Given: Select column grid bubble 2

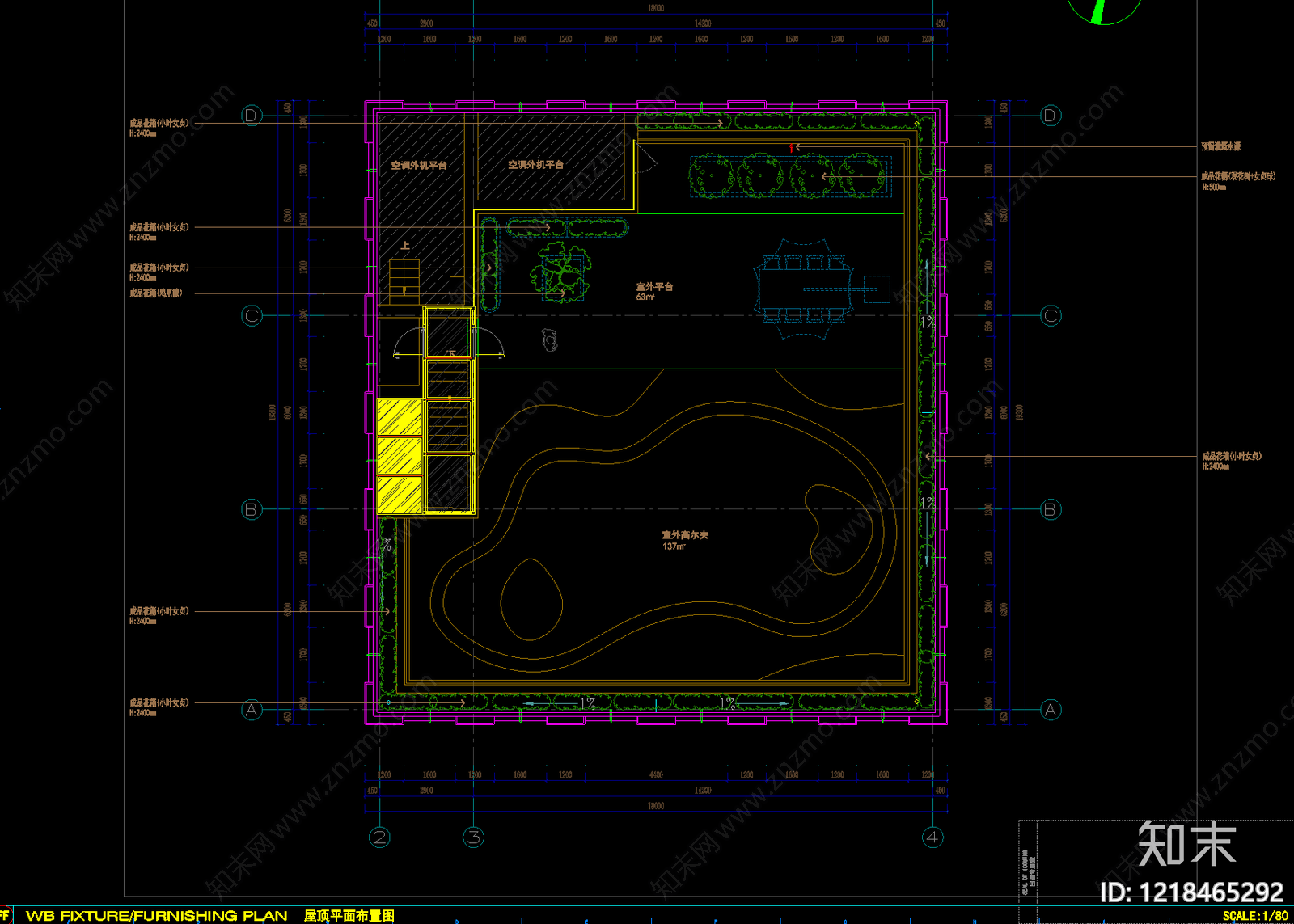Looking at the screenshot, I should (379, 838).
